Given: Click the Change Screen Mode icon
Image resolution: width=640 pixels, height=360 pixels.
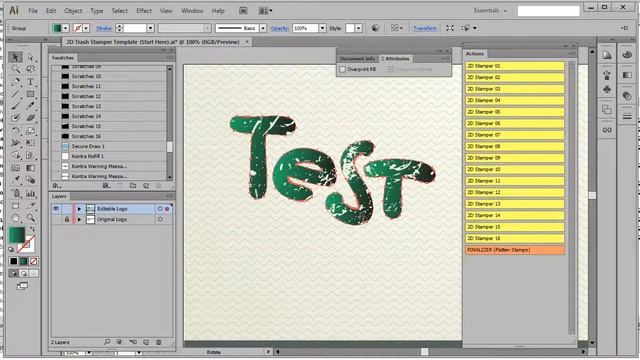Looking at the screenshot, I should [x=22, y=286].
